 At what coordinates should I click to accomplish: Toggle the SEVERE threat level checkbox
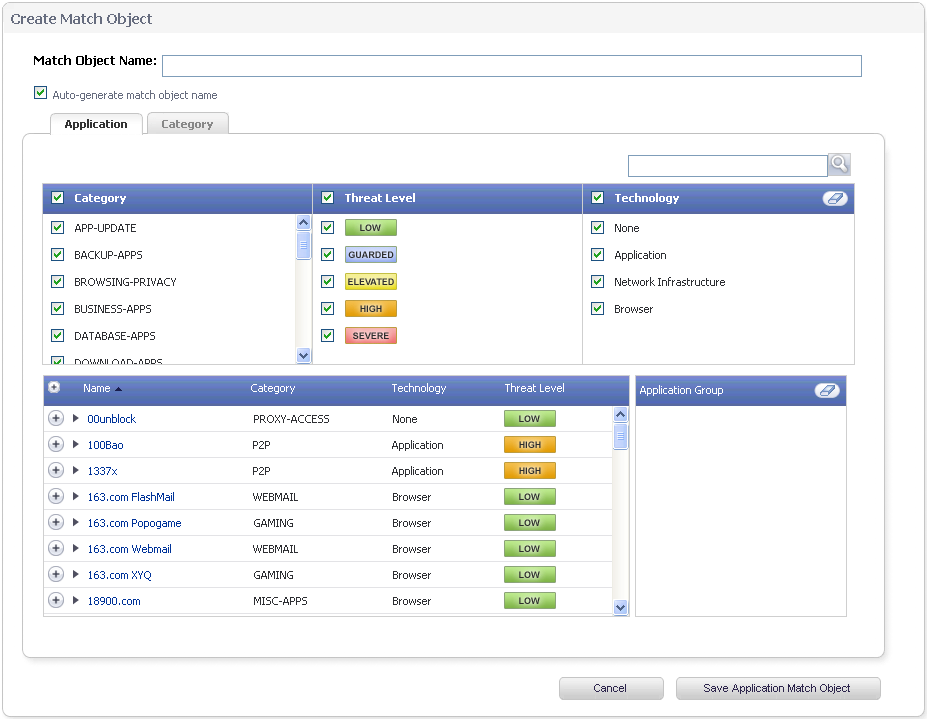coord(327,336)
